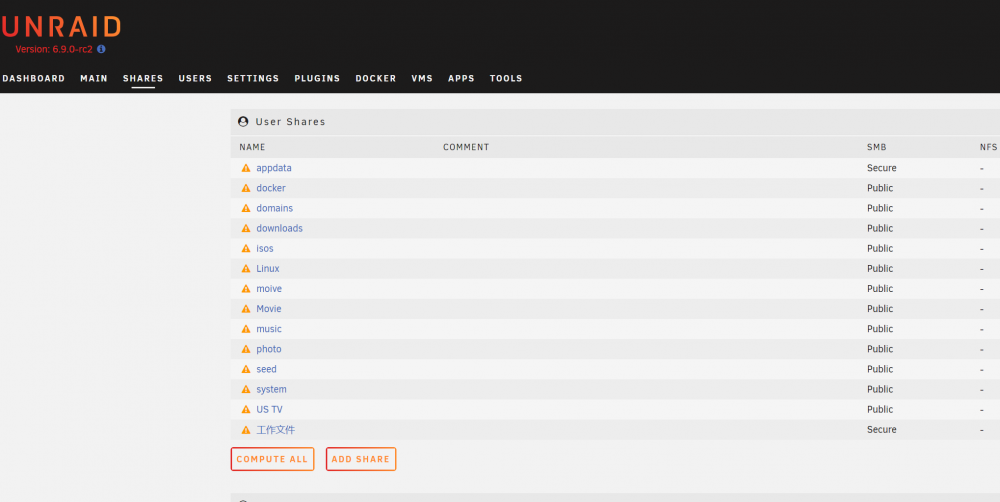Click the UNRAID logo
Image resolution: width=1000 pixels, height=502 pixels.
tap(61, 27)
